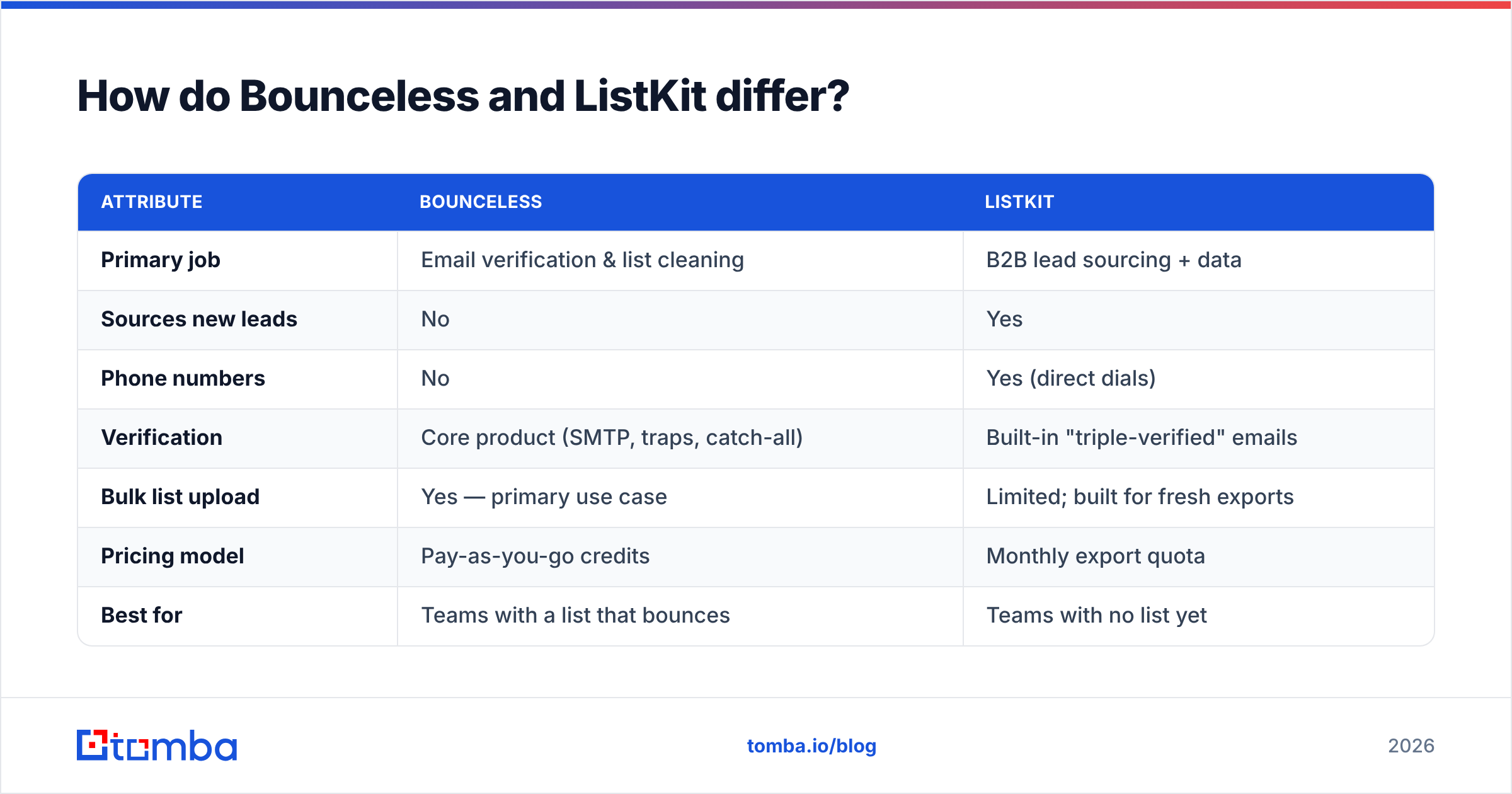Open the tomba.io/blog link
Viewport: 1512px width, 794px height.
point(811,746)
